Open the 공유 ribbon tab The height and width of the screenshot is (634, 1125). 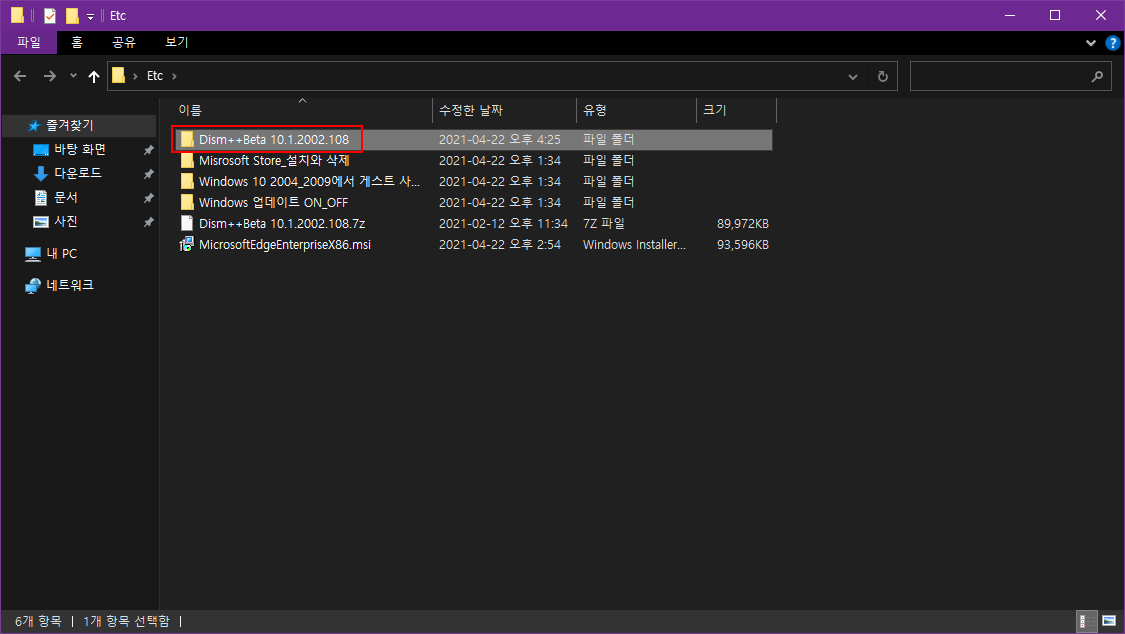click(x=124, y=42)
